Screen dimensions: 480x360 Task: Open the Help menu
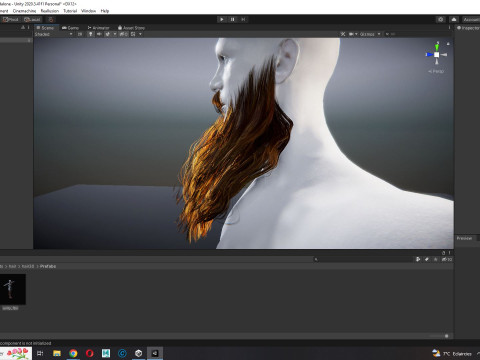click(105, 11)
